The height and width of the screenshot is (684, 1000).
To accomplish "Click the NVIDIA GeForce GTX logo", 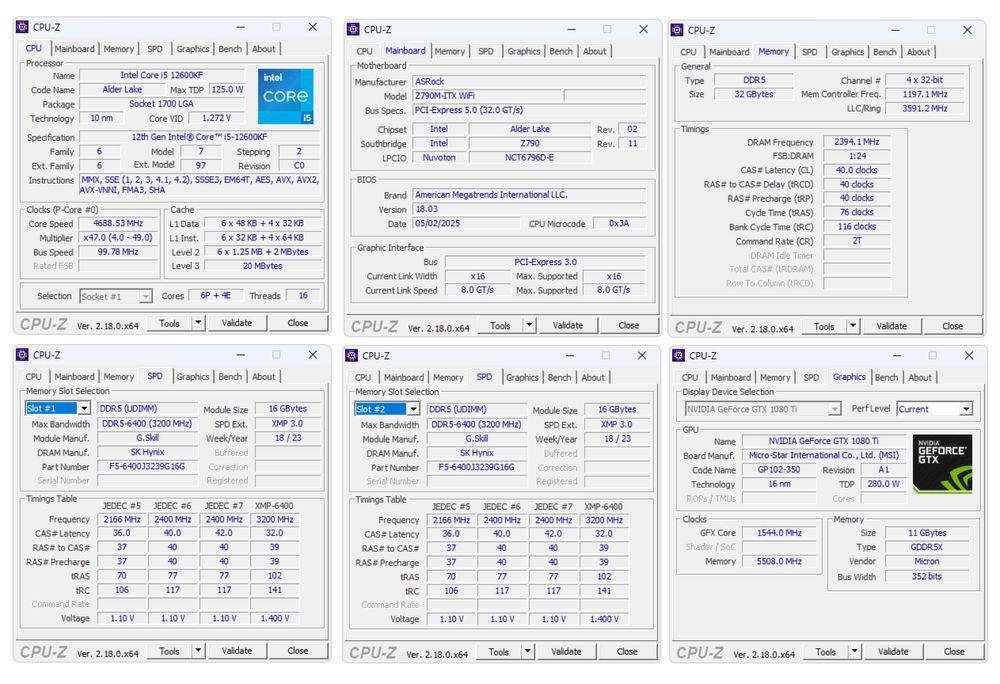I will click(943, 463).
